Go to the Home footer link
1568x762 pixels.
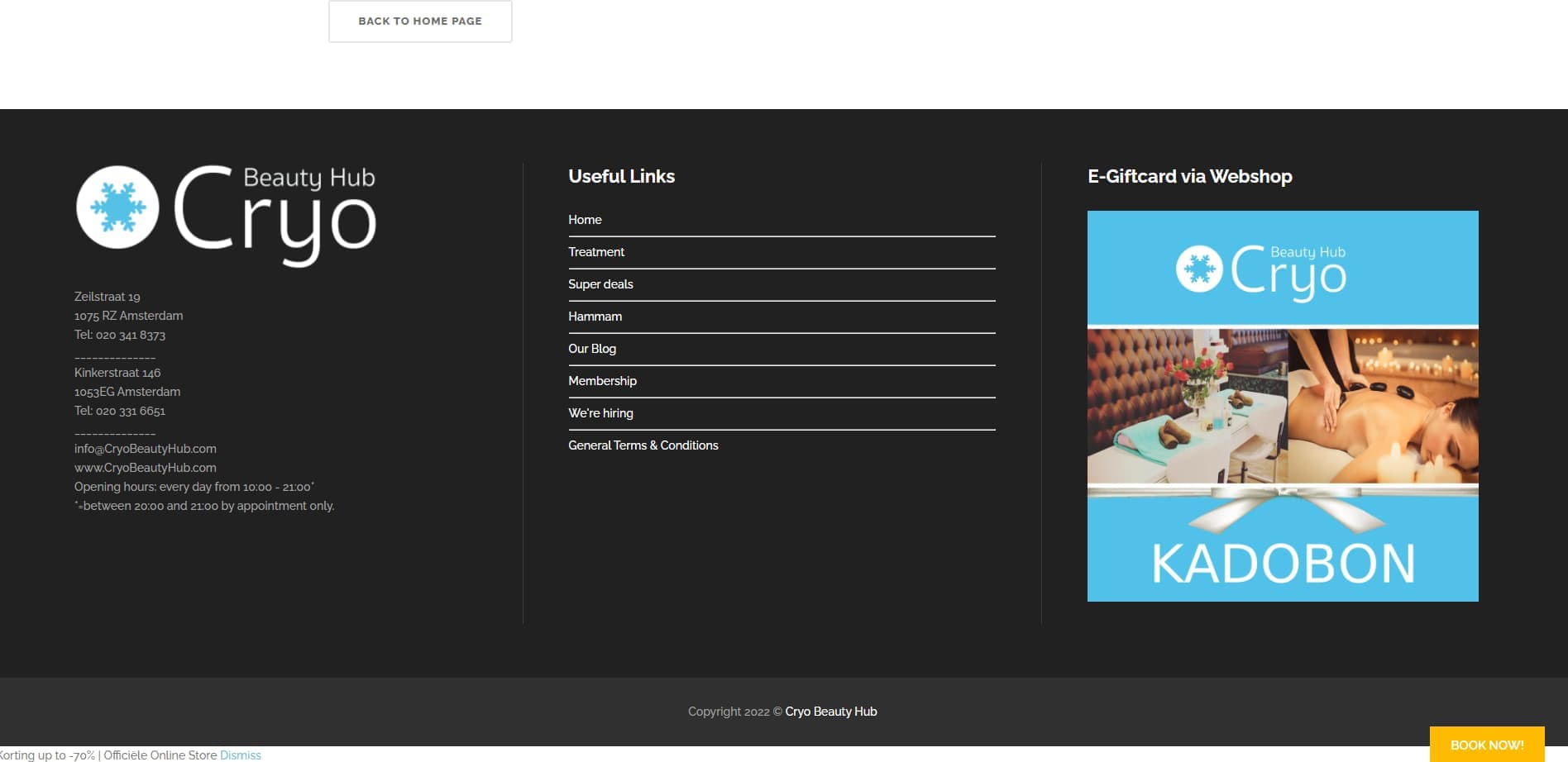tap(585, 220)
